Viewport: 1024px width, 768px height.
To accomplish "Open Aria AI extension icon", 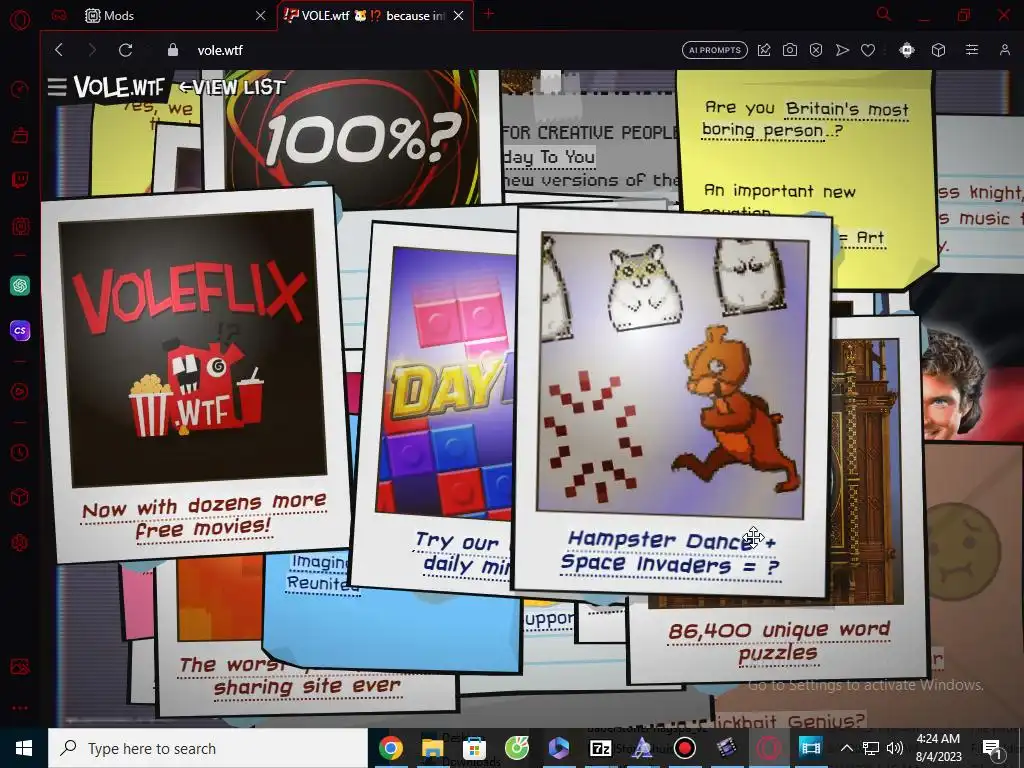I will pyautogui.click(x=906, y=50).
